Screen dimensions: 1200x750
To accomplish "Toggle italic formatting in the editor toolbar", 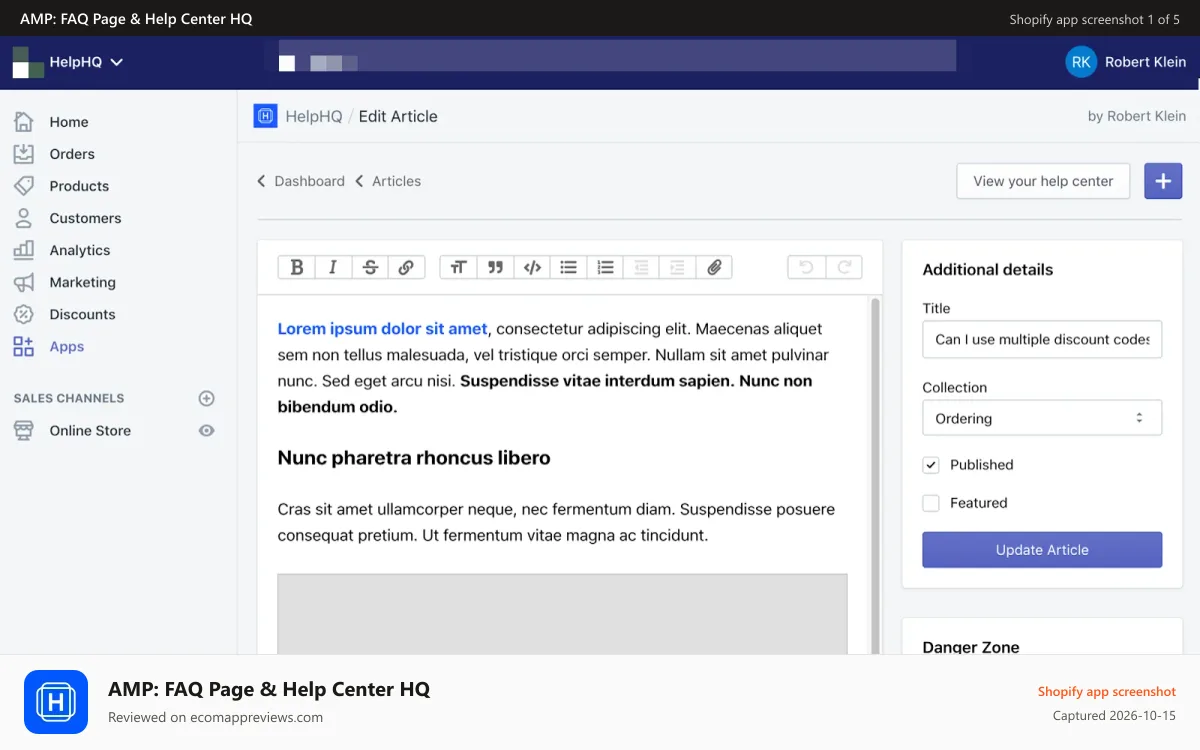I will tap(333, 267).
